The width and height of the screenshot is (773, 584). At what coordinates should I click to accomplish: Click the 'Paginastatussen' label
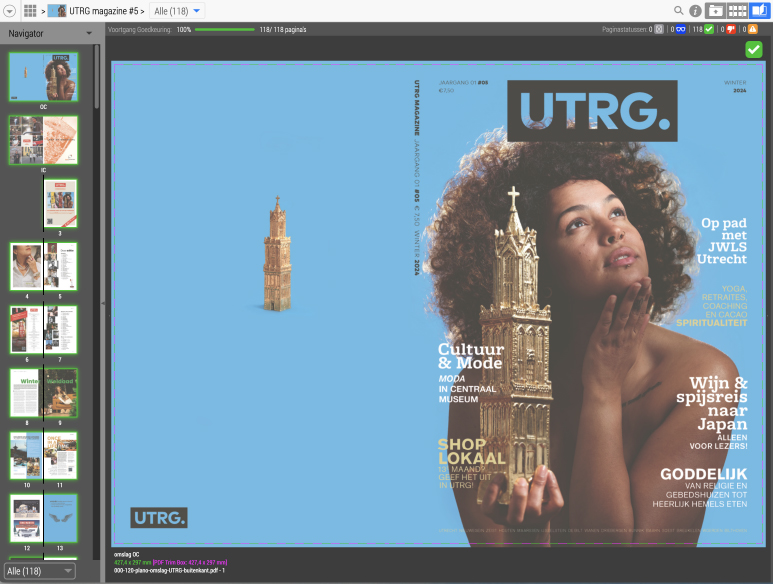coord(625,30)
